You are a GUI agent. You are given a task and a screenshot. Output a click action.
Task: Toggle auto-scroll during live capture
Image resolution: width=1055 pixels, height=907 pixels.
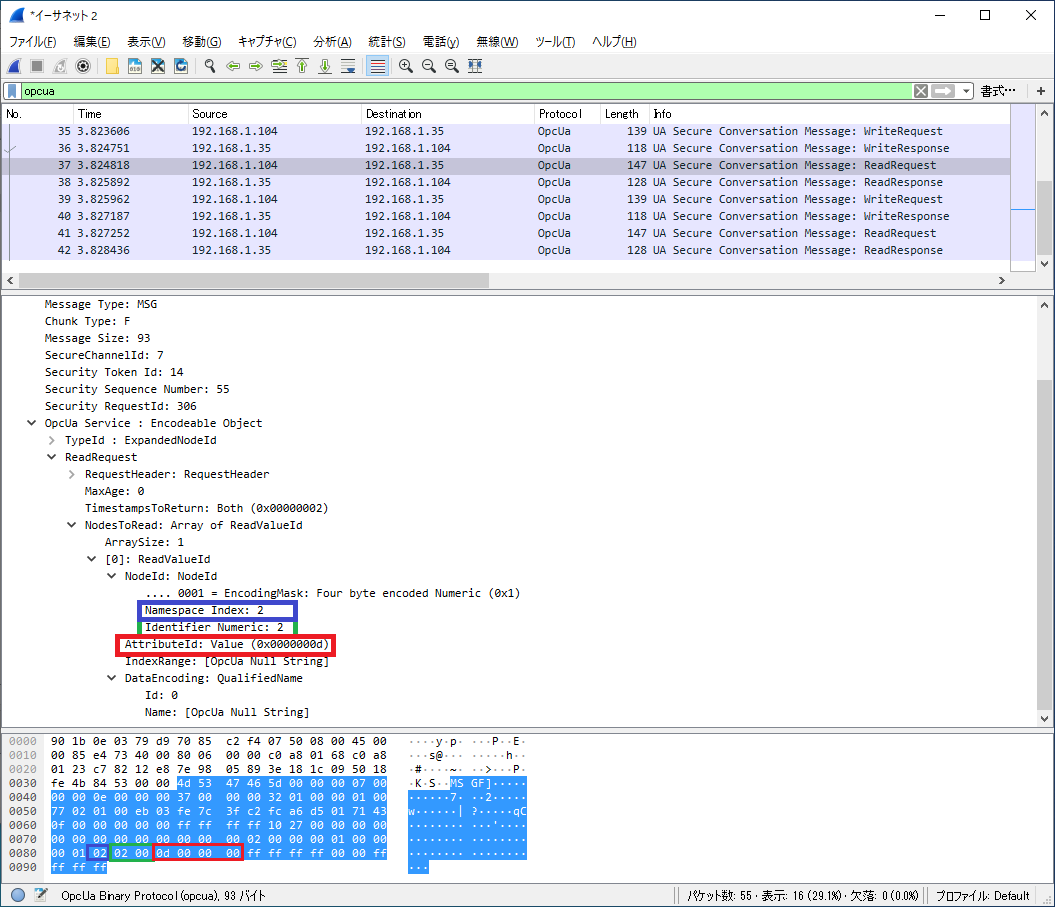pos(348,66)
